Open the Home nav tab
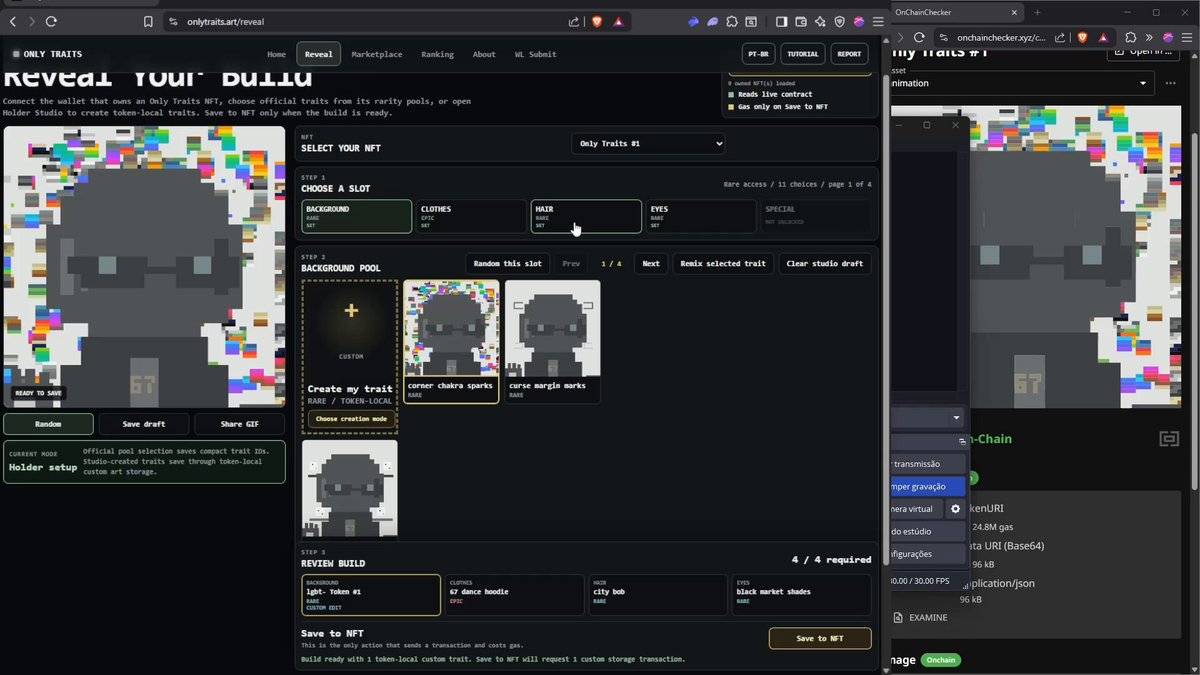1200x675 pixels. click(277, 54)
